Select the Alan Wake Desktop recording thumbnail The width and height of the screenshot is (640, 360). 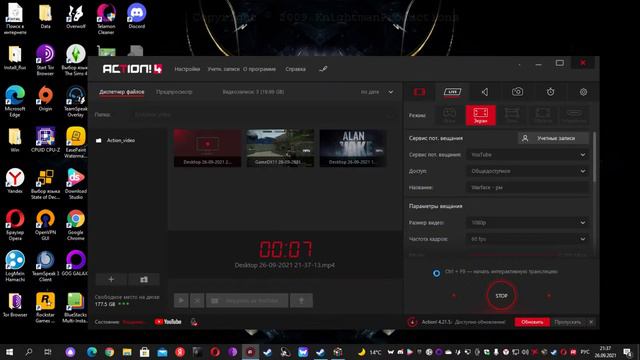(x=353, y=148)
